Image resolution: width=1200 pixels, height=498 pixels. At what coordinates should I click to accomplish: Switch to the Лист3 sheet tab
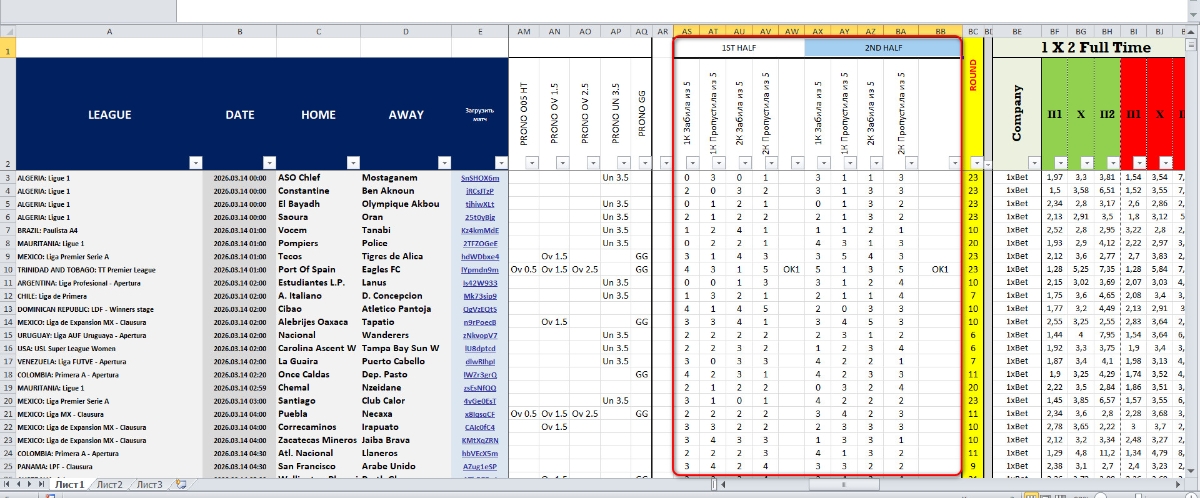[149, 485]
